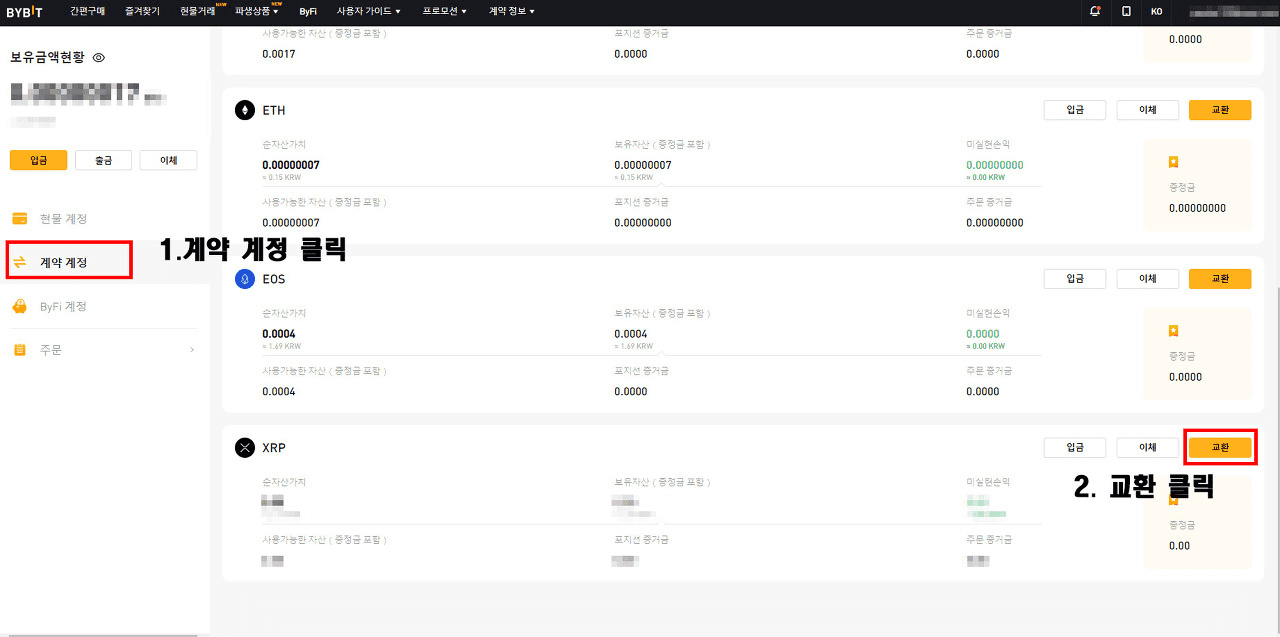Click the EOS 증정금 bonus icon
Screen dimensions: 1280x637
point(1174,330)
